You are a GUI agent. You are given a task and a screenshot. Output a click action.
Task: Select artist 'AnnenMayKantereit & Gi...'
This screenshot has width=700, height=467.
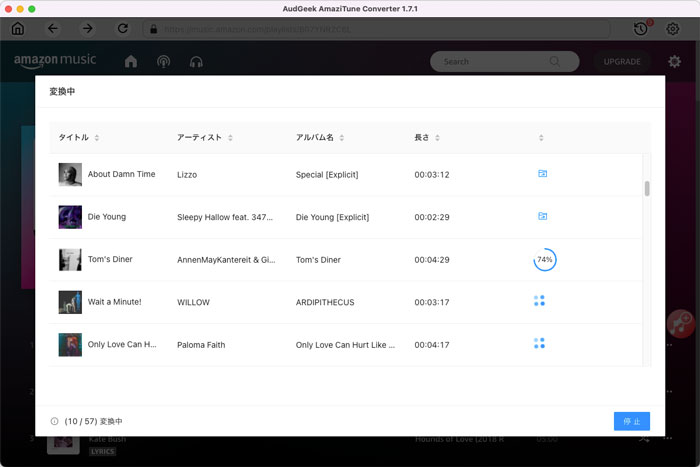click(x=226, y=260)
